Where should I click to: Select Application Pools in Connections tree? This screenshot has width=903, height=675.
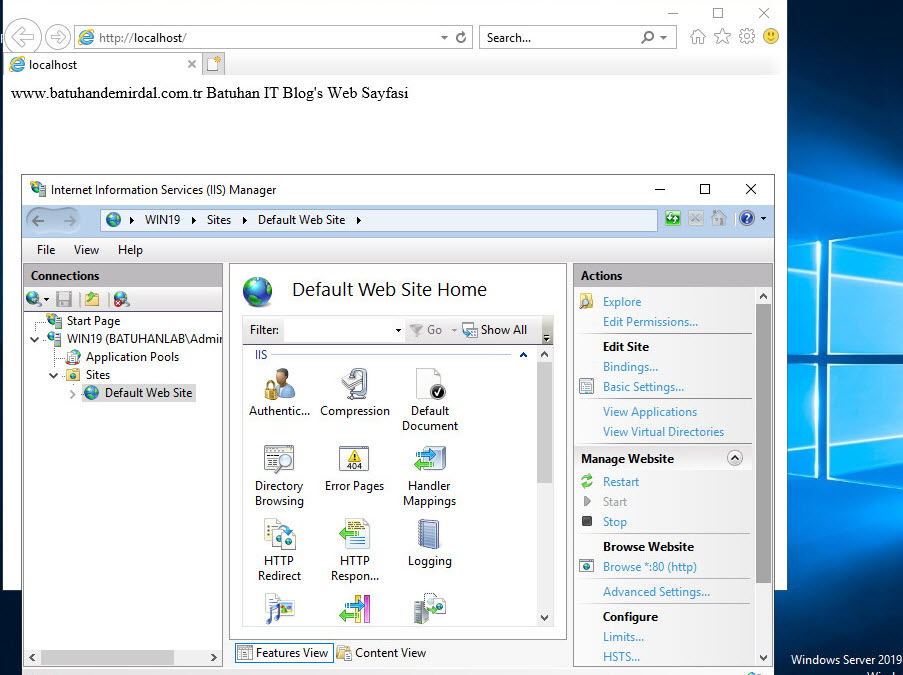132,357
